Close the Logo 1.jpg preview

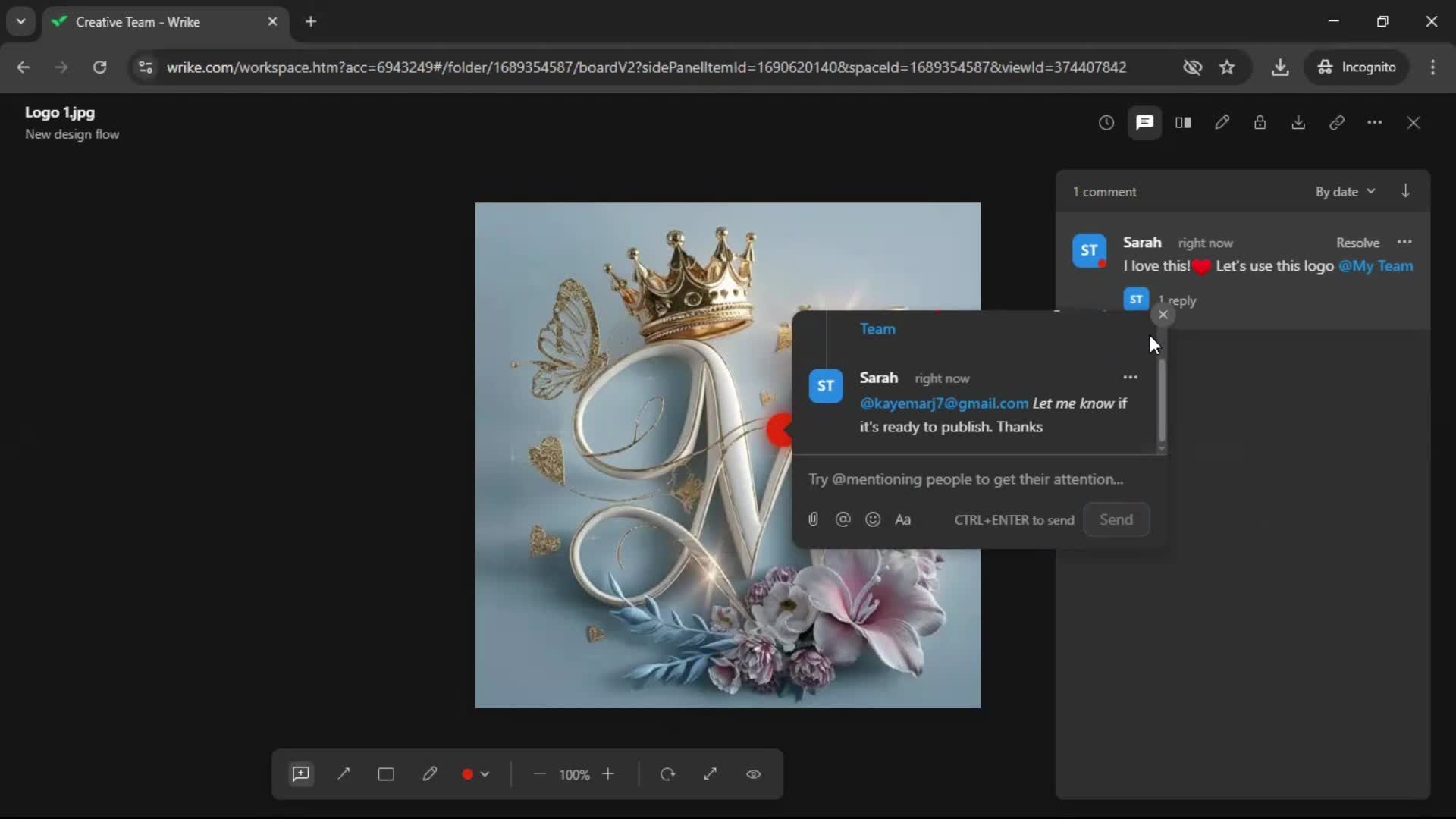click(1414, 123)
